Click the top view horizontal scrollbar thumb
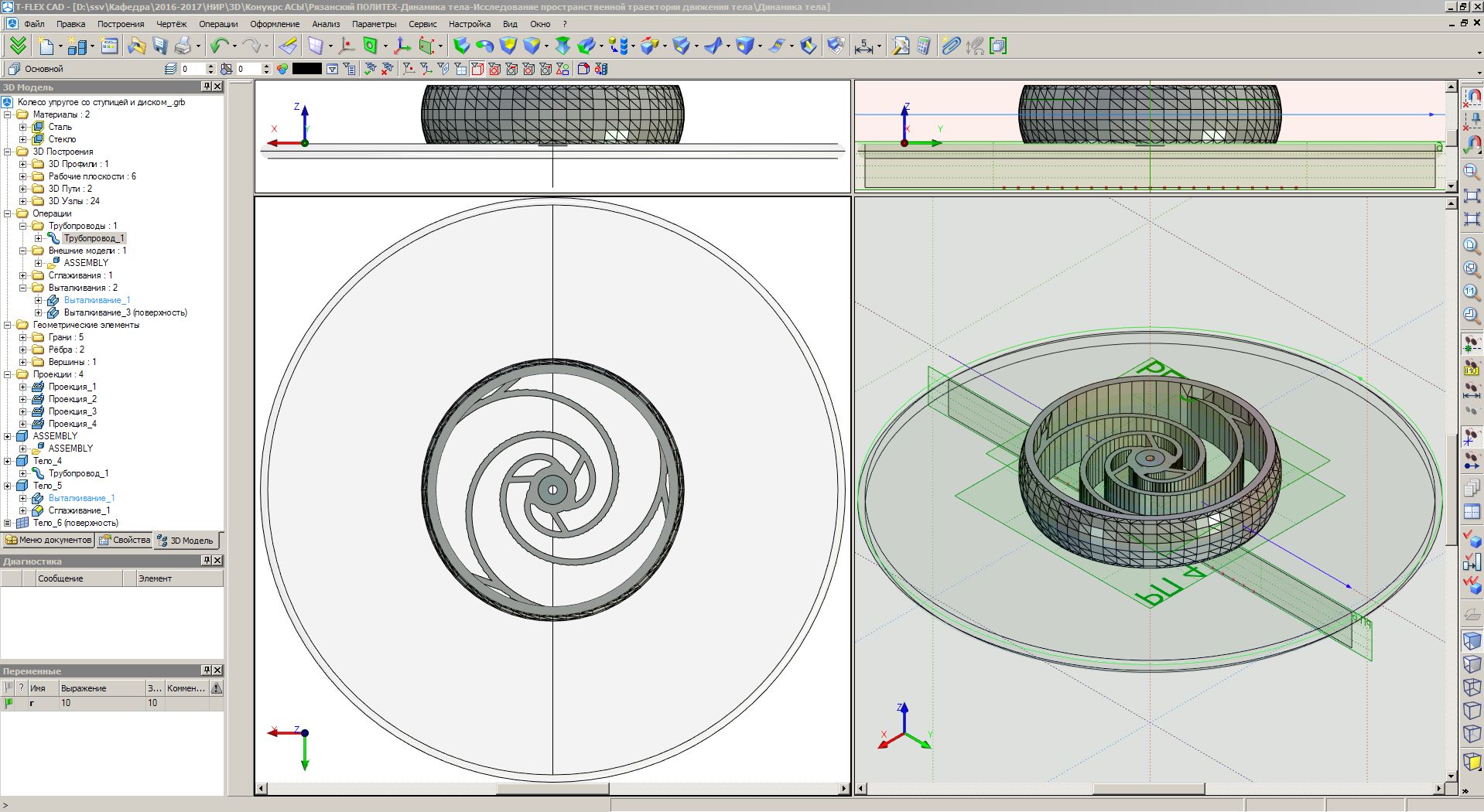 coord(552,789)
